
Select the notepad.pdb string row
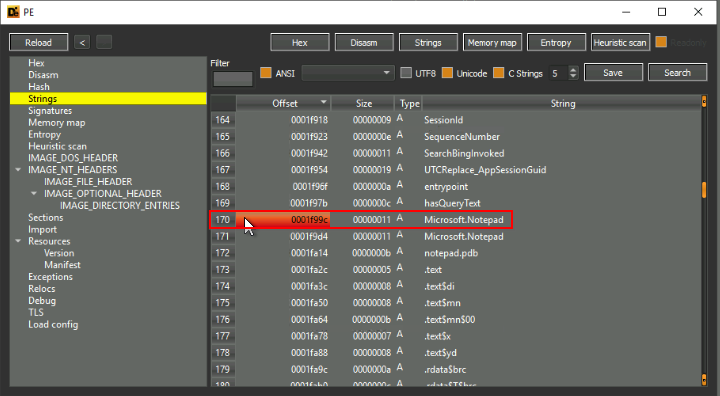[456, 253]
